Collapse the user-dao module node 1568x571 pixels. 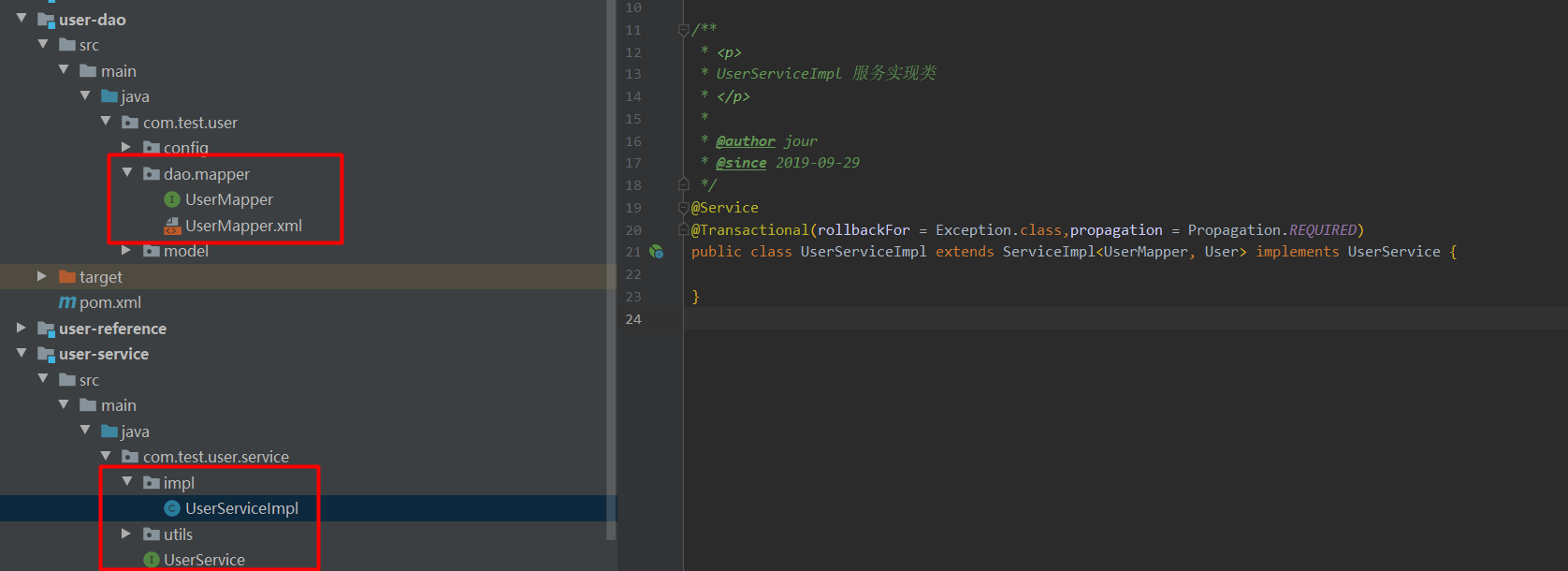point(22,18)
